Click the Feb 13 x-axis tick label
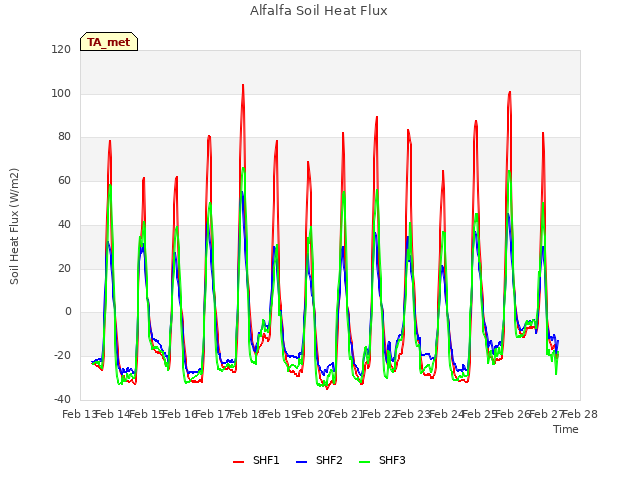Viewport: 640px width, 480px height. [x=79, y=415]
